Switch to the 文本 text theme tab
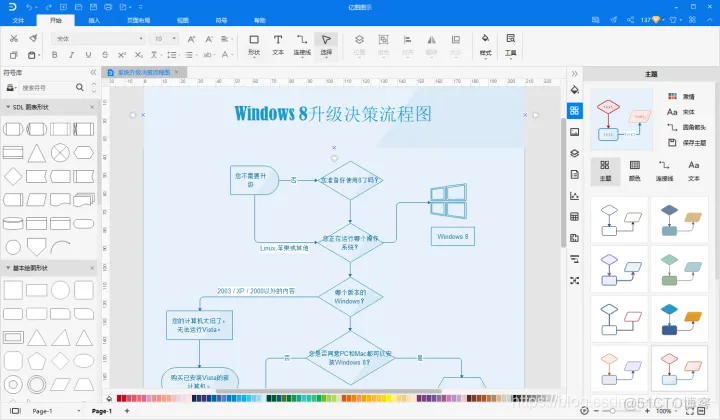The width and height of the screenshot is (720, 420). coord(694,171)
